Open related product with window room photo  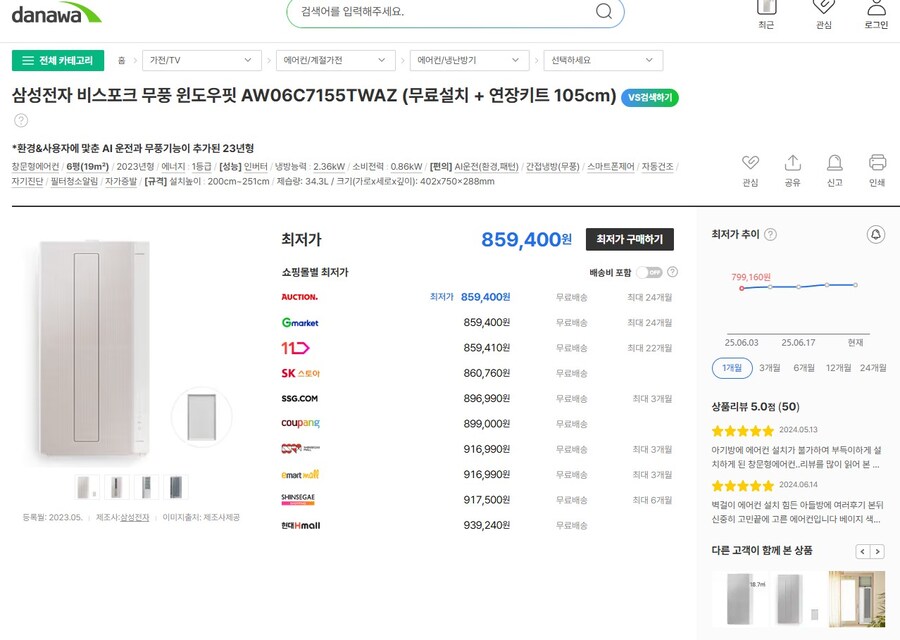click(857, 599)
